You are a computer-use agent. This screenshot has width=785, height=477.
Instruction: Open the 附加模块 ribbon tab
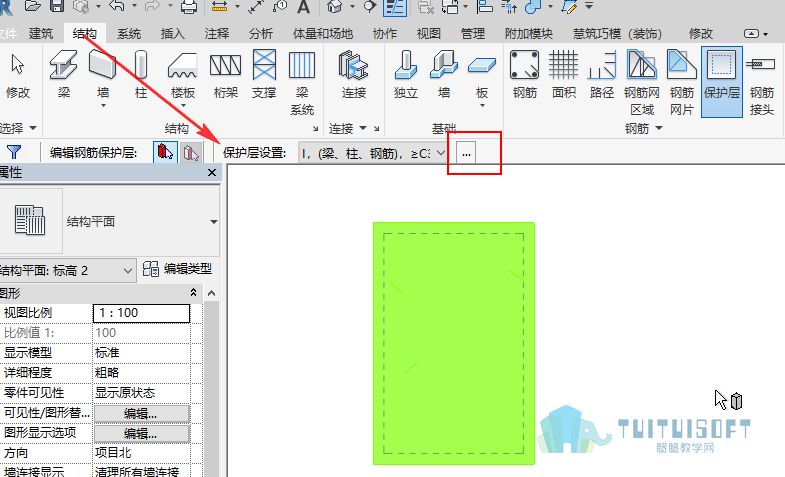pyautogui.click(x=529, y=34)
